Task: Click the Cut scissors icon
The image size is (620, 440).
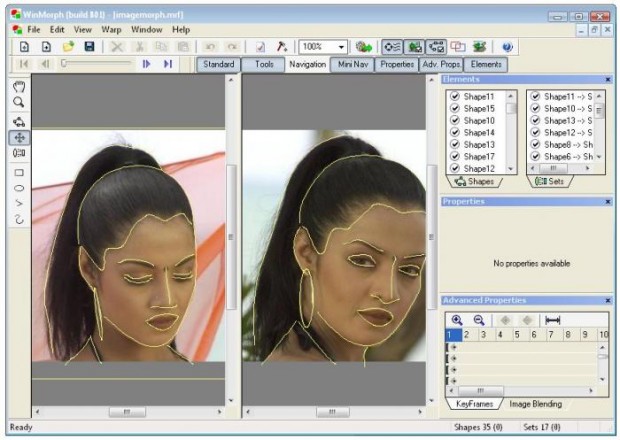Action: 139,47
